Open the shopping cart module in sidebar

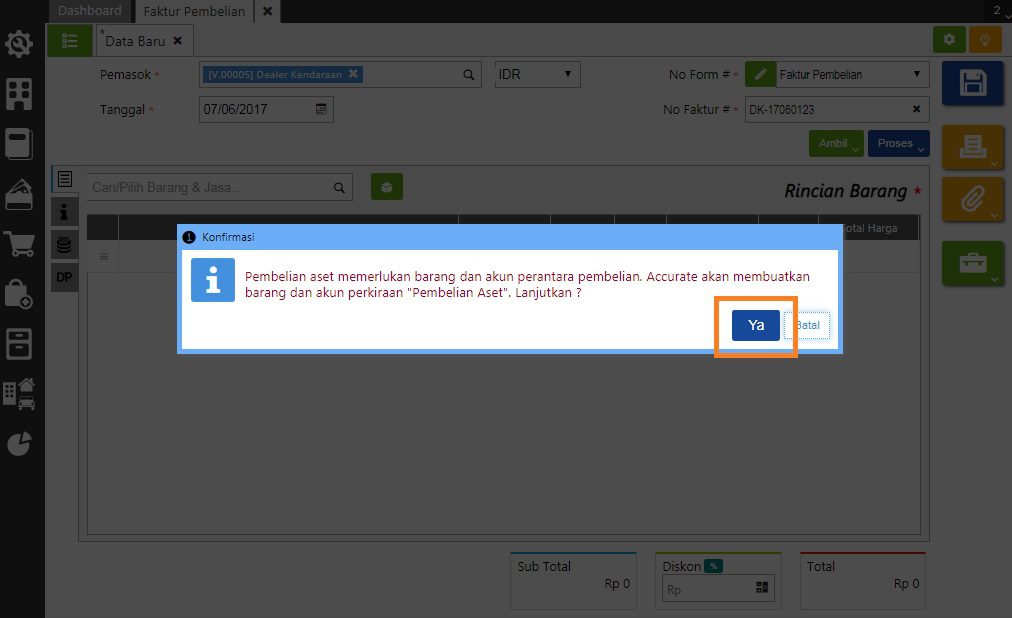tap(19, 244)
